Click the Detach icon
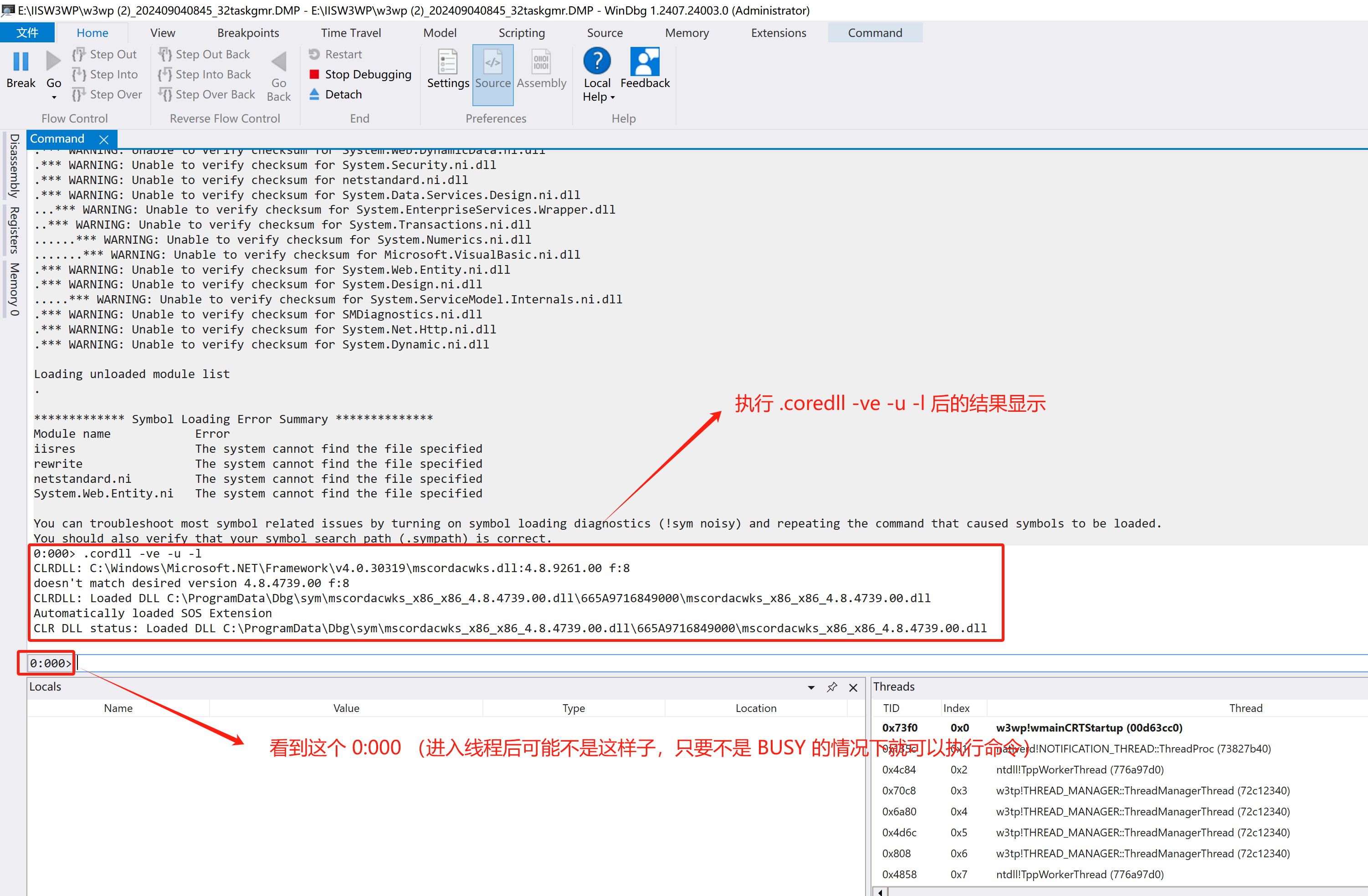Image resolution: width=1368 pixels, height=896 pixels. (314, 94)
